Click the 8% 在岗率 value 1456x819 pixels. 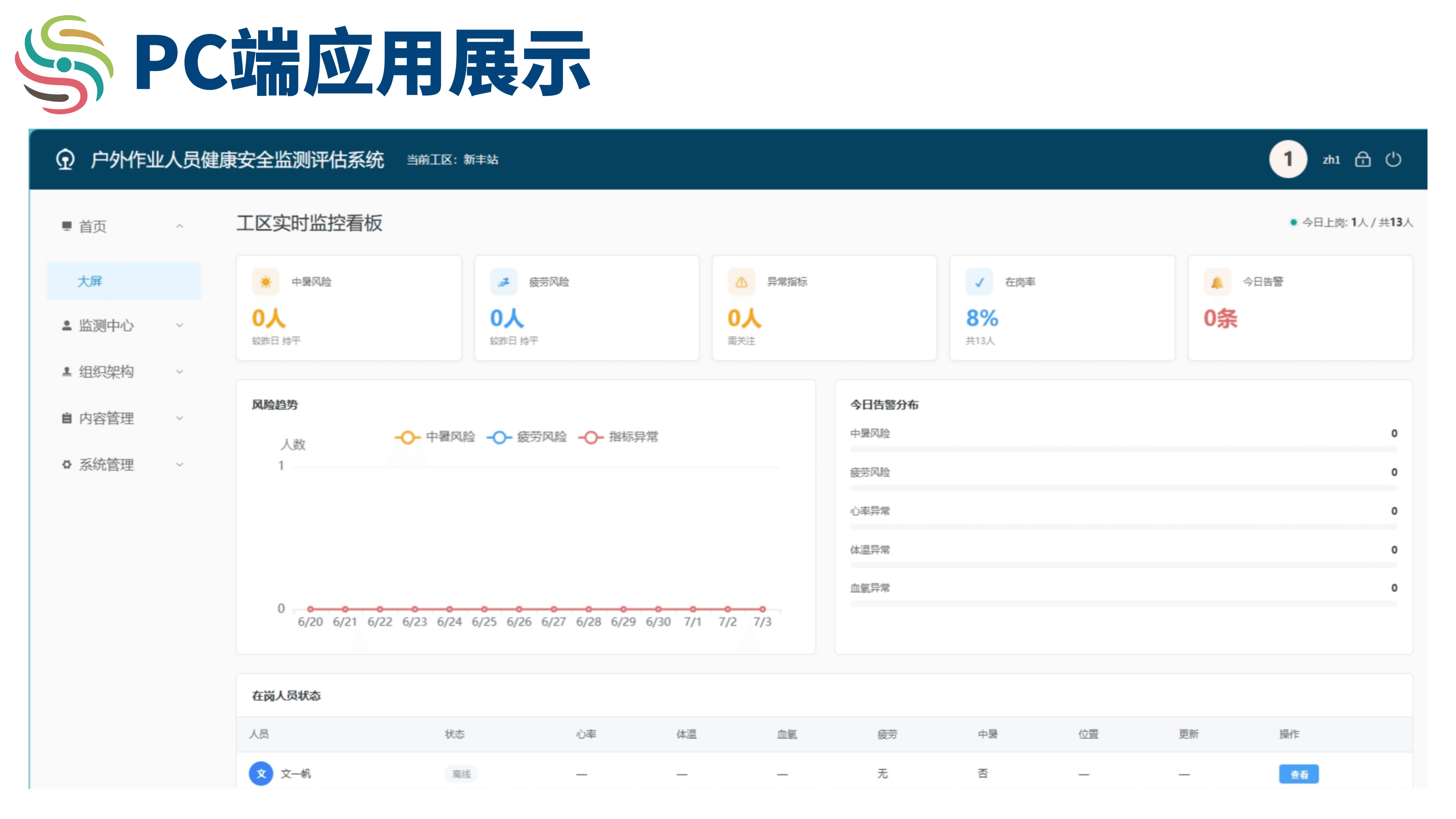click(x=982, y=318)
